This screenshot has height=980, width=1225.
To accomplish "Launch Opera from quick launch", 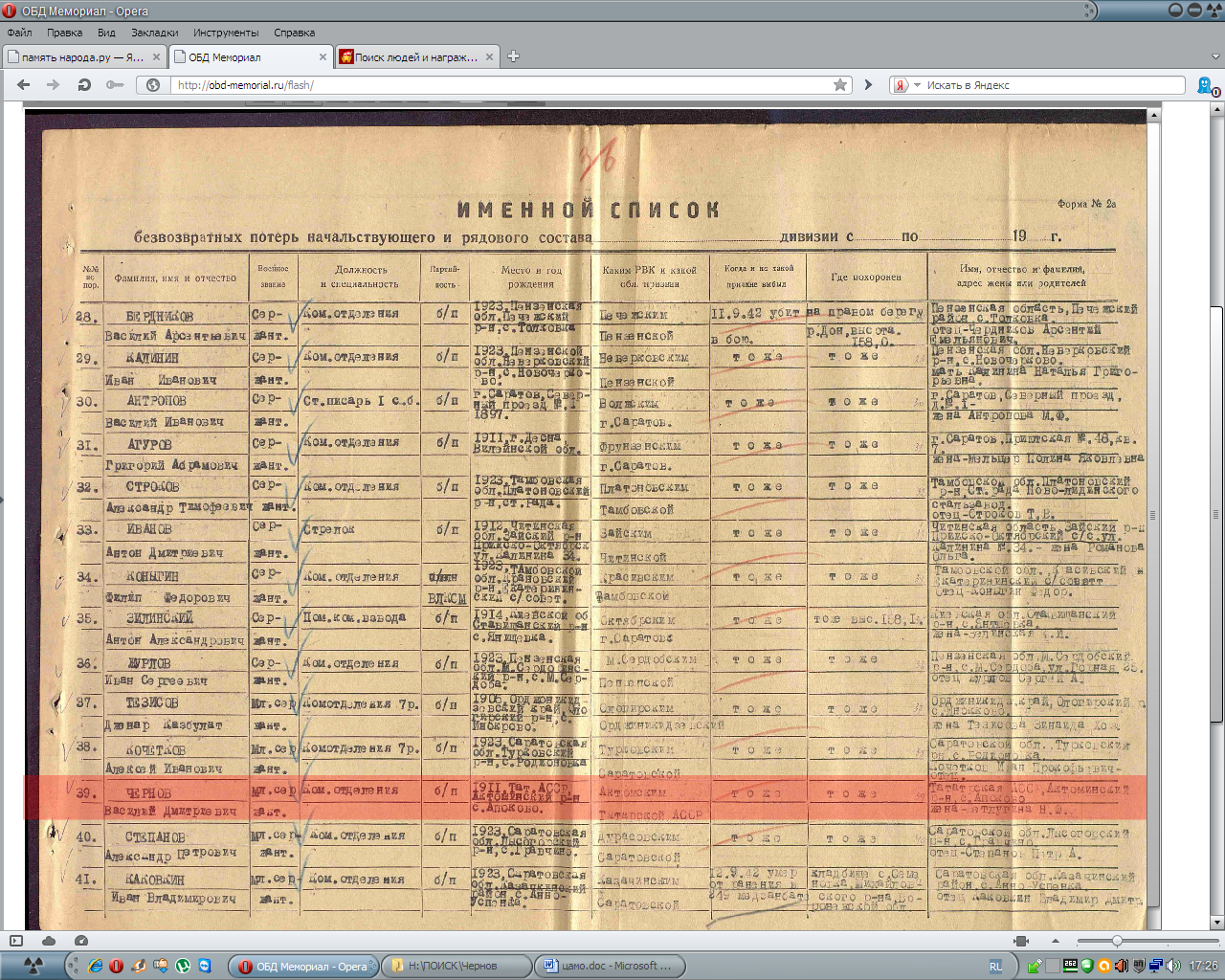I will tap(117, 966).
